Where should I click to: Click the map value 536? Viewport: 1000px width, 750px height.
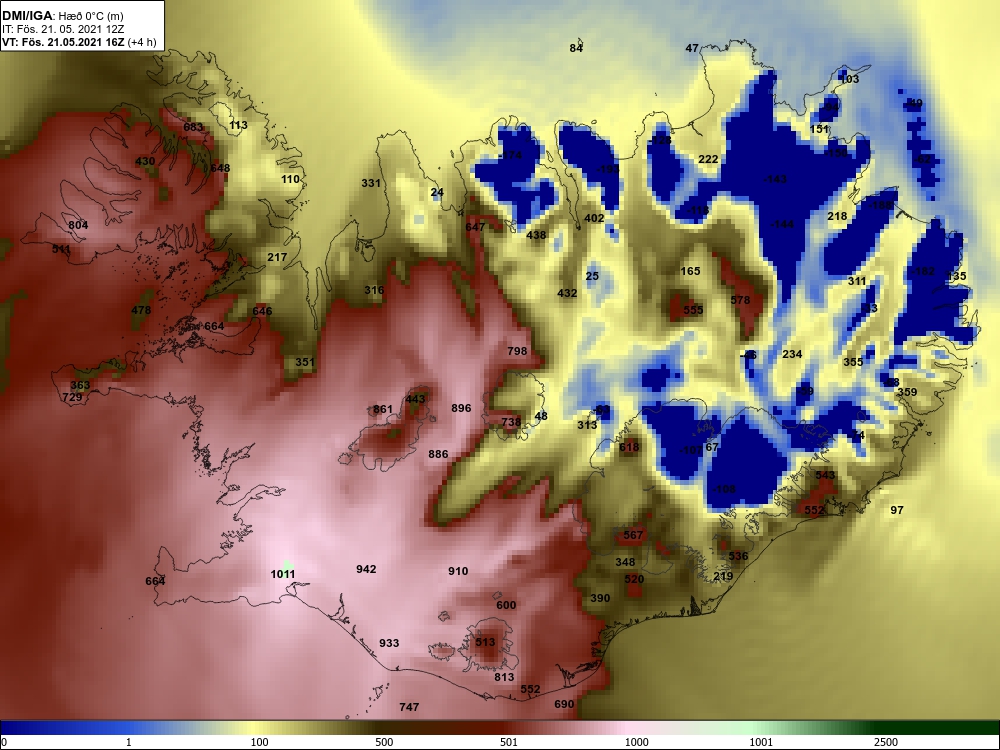click(x=738, y=556)
